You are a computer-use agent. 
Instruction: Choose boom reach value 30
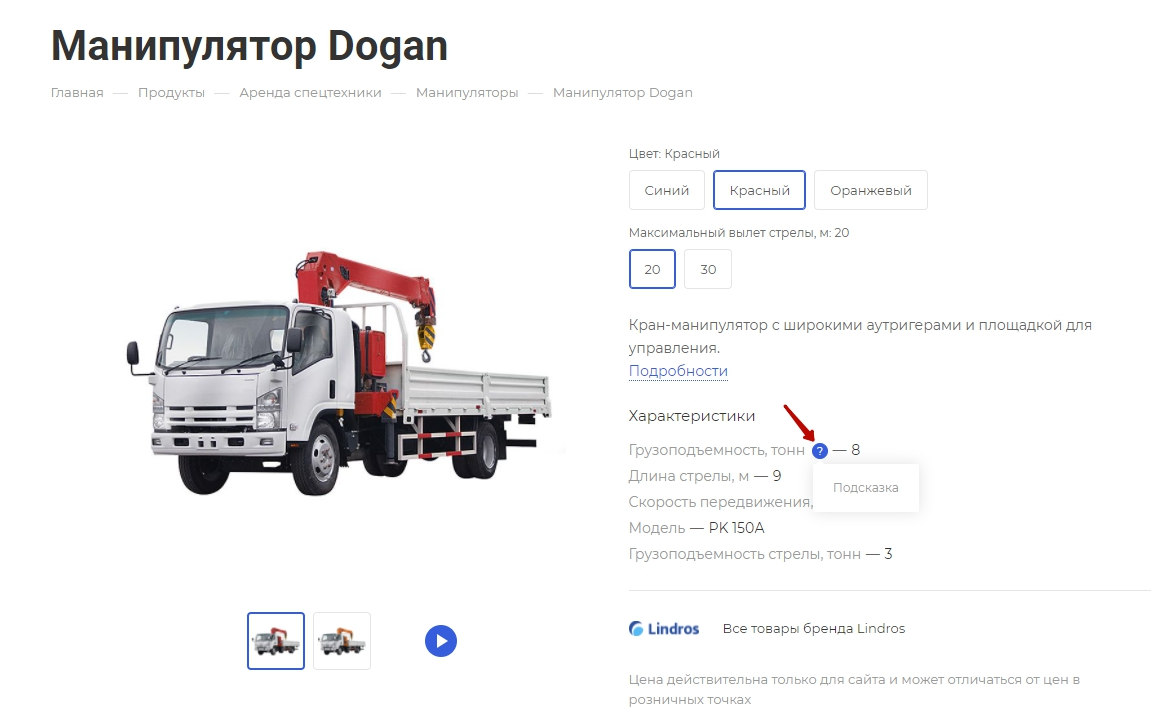click(x=708, y=269)
